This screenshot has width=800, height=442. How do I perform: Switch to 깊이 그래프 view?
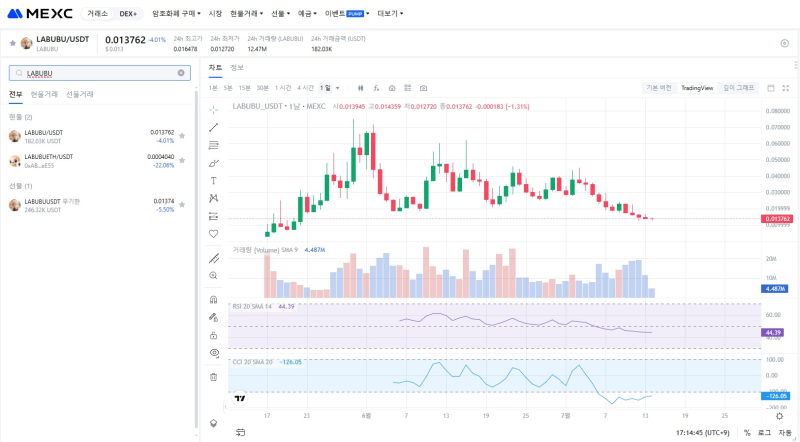tap(738, 88)
